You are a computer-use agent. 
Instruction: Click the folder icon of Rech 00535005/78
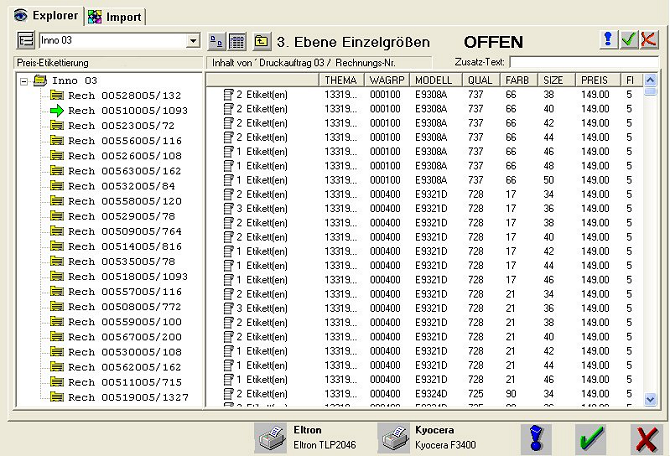[x=57, y=261]
